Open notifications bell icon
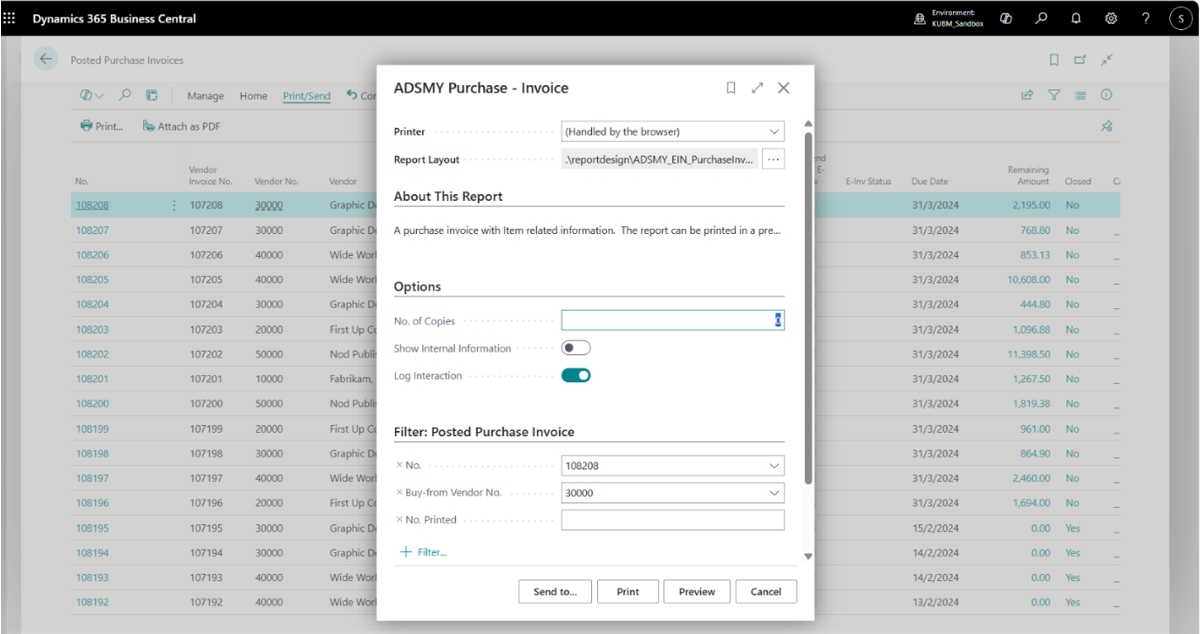Screen dimensions: 1200x634 (x=1076, y=18)
